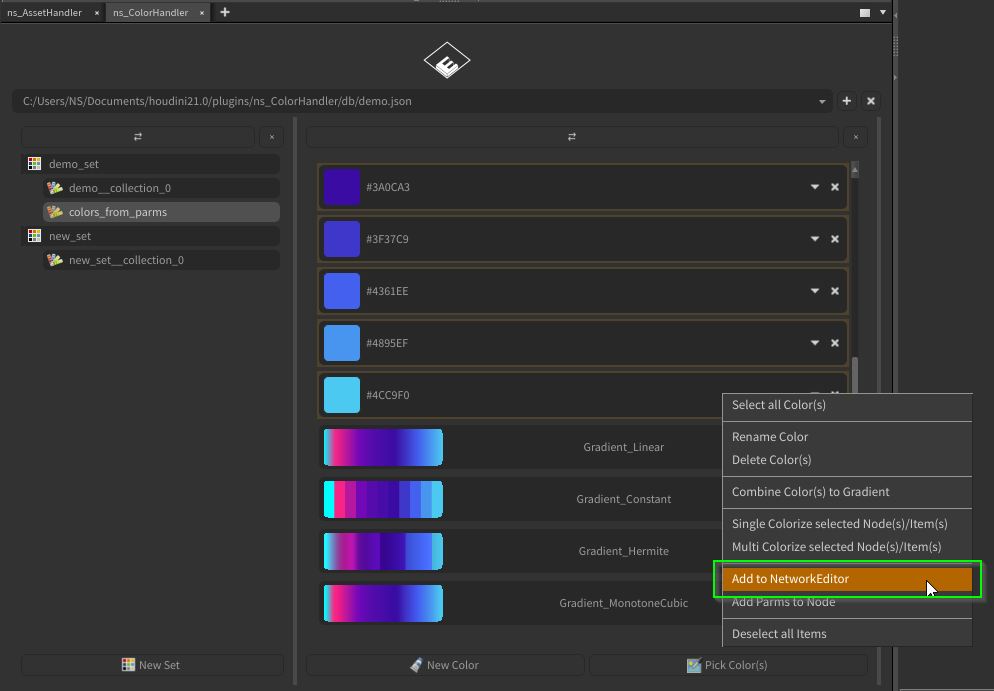994x691 pixels.
Task: Add a new pane tab with plus
Action: point(224,12)
